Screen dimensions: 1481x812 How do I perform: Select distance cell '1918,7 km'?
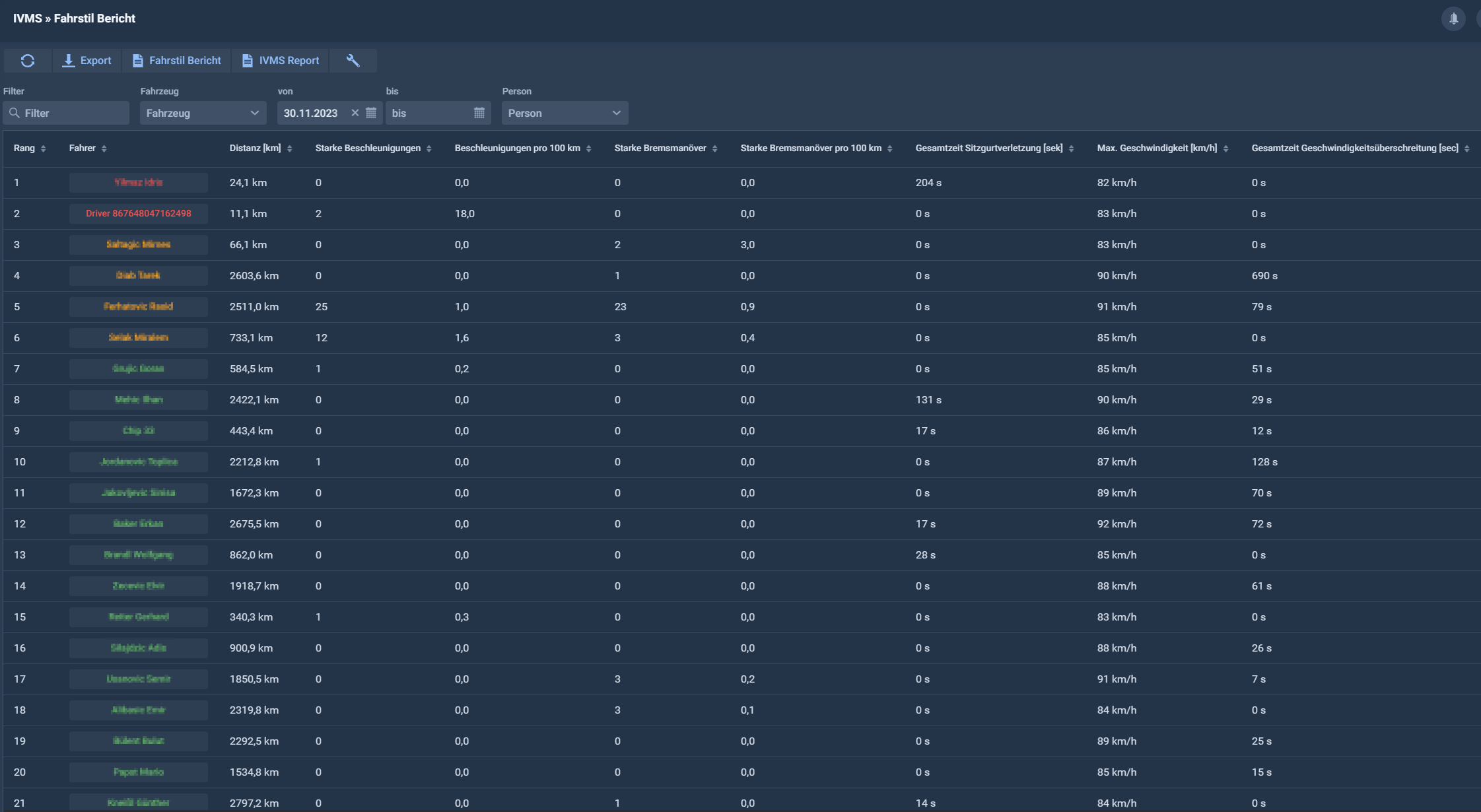coord(254,586)
